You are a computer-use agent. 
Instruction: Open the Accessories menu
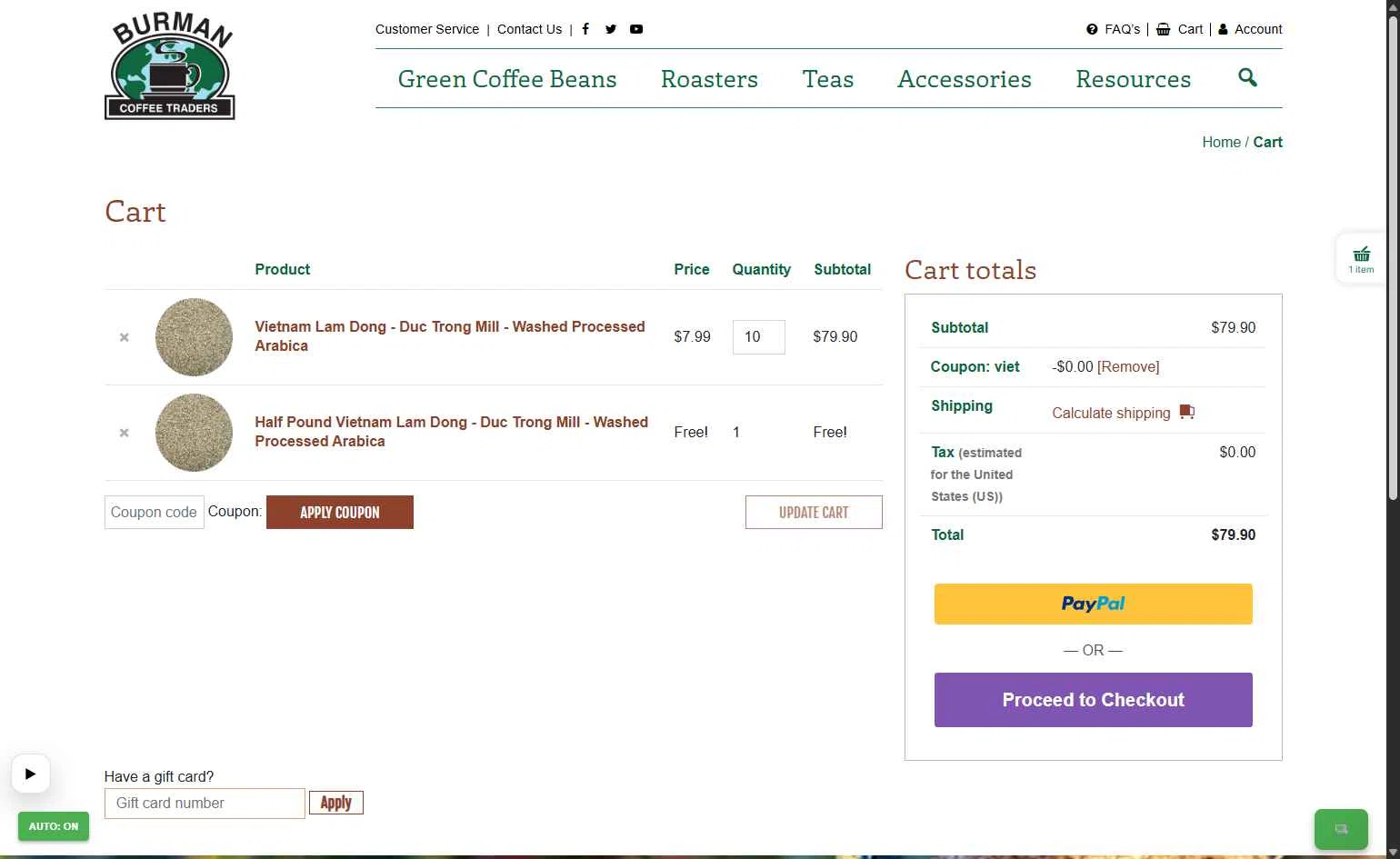point(965,79)
